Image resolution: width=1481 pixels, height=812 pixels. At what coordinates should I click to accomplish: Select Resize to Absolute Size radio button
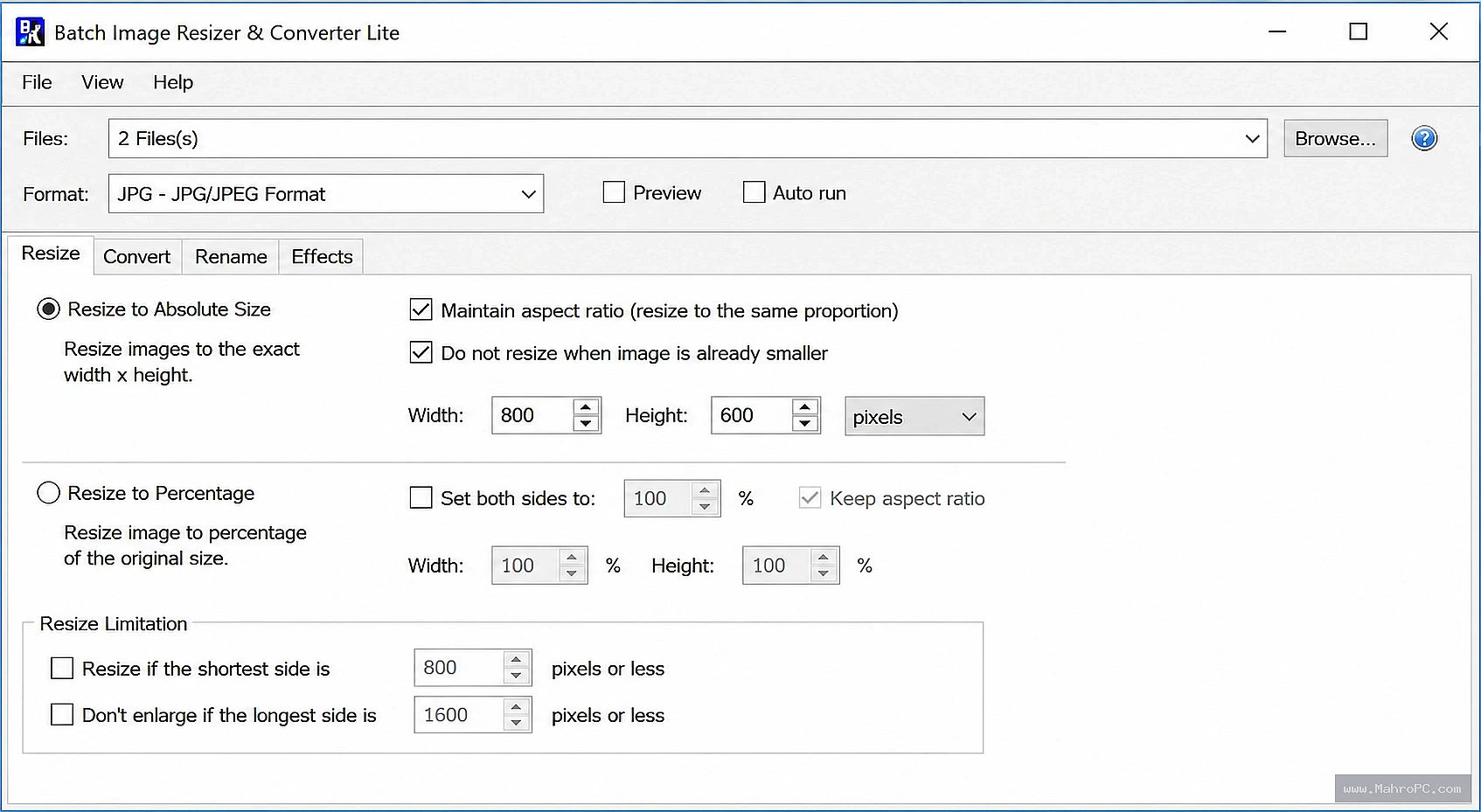pyautogui.click(x=48, y=309)
